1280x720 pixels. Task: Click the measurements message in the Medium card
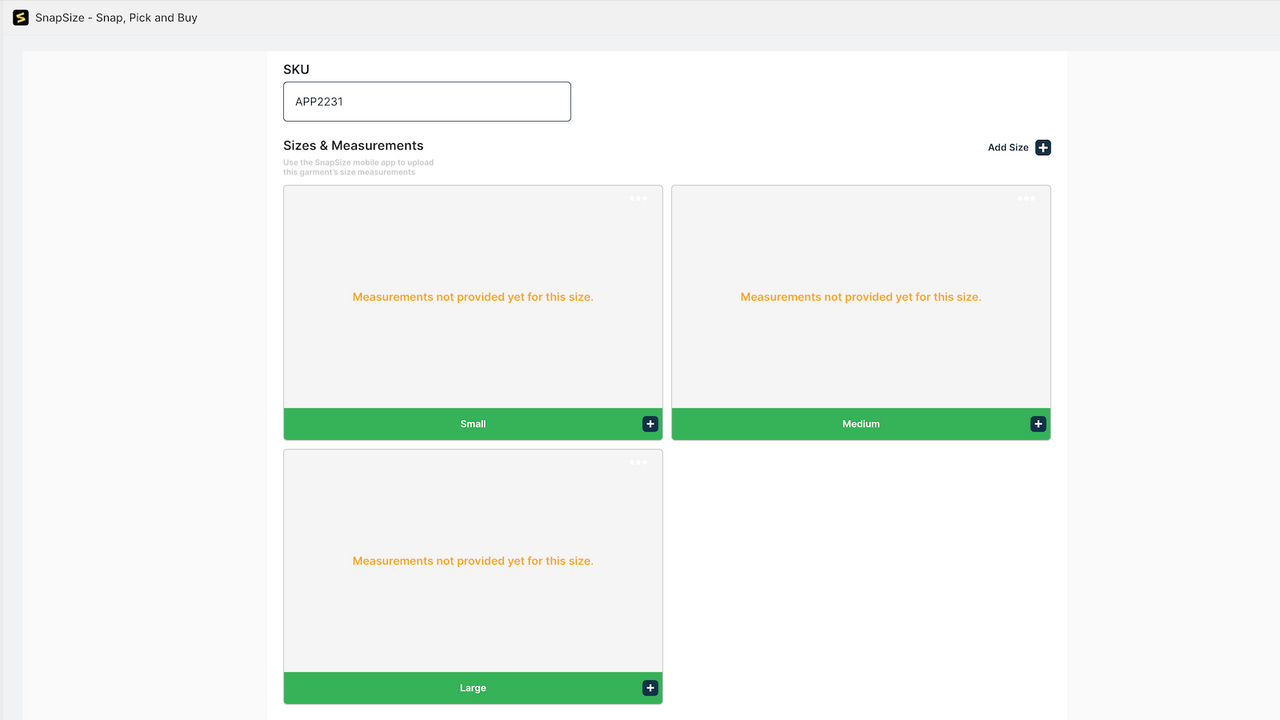click(861, 297)
